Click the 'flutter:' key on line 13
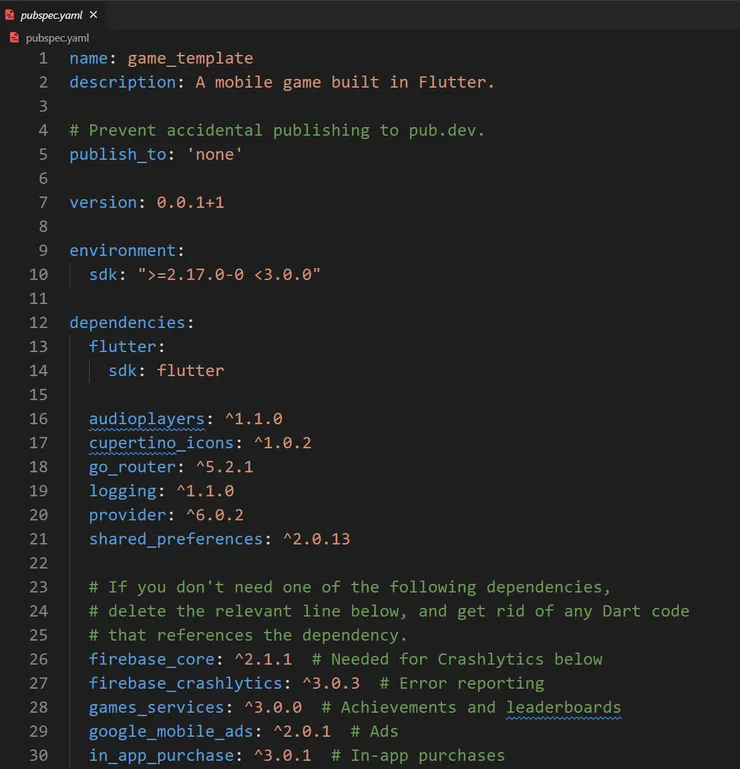This screenshot has height=769, width=740. coord(127,347)
